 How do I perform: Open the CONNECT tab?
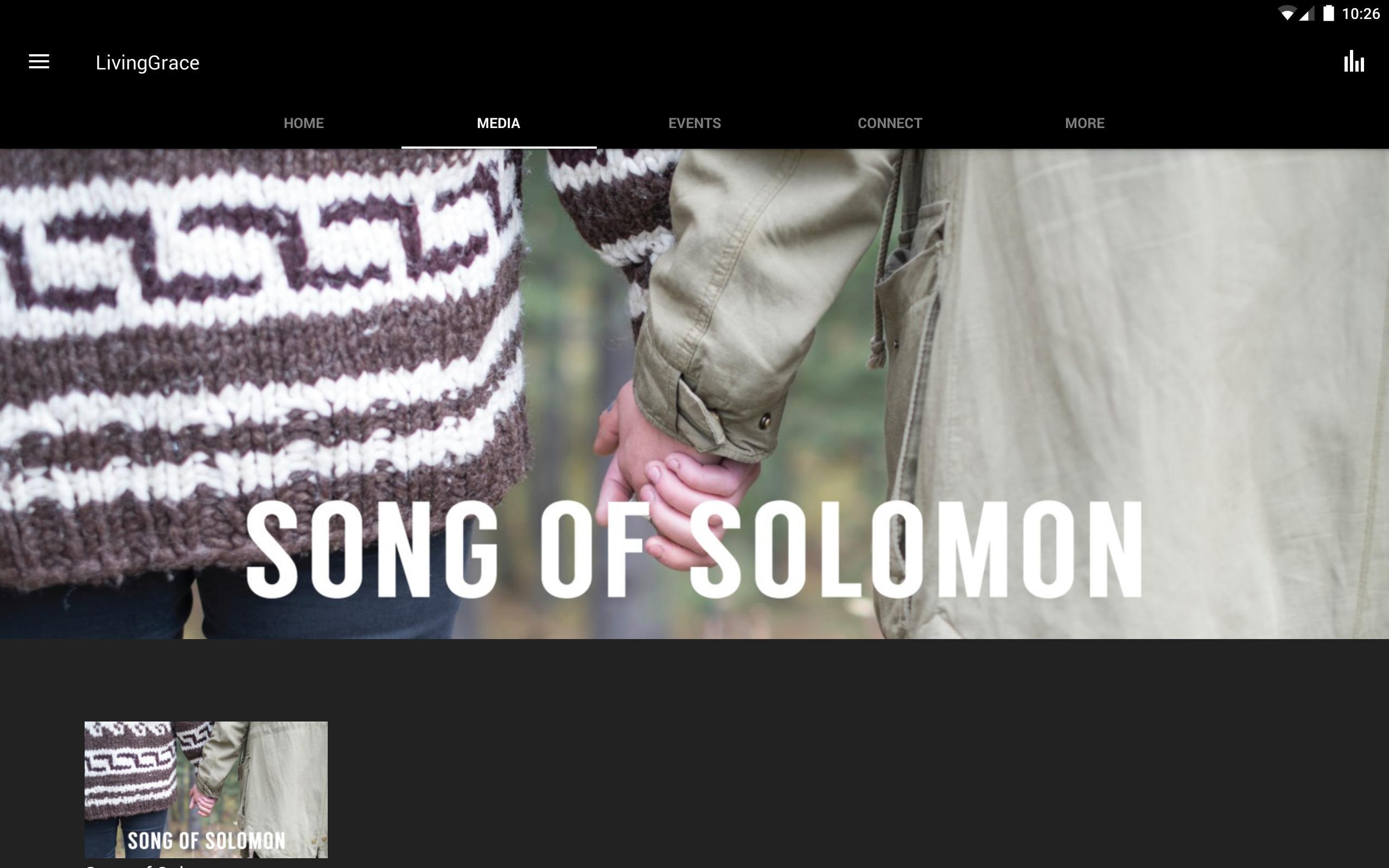coord(889,123)
